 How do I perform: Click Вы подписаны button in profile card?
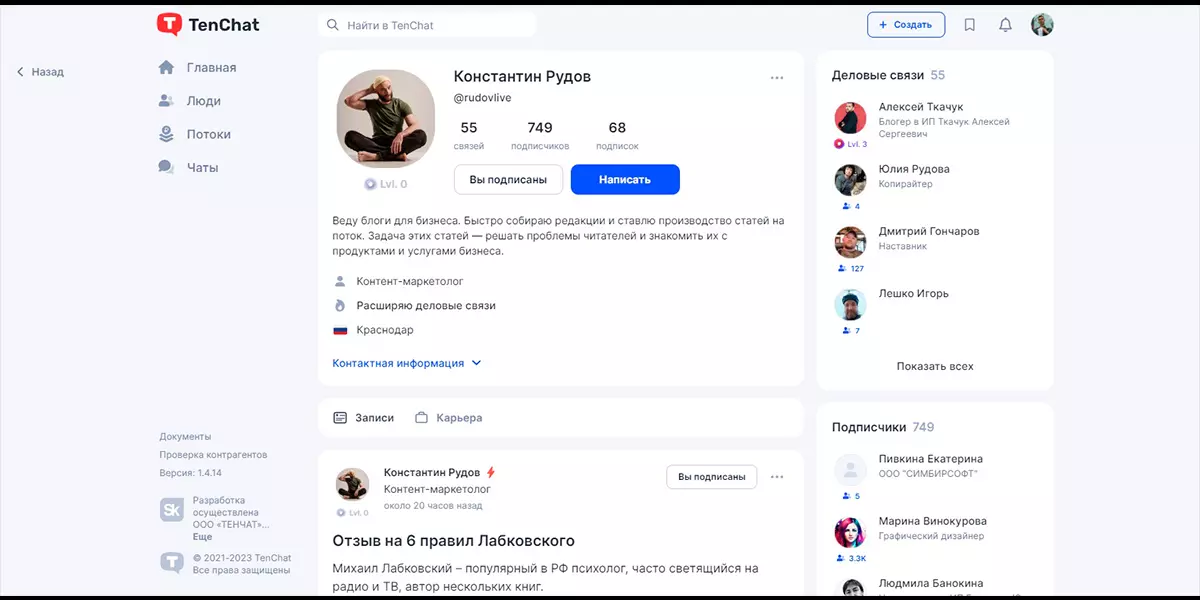point(508,180)
